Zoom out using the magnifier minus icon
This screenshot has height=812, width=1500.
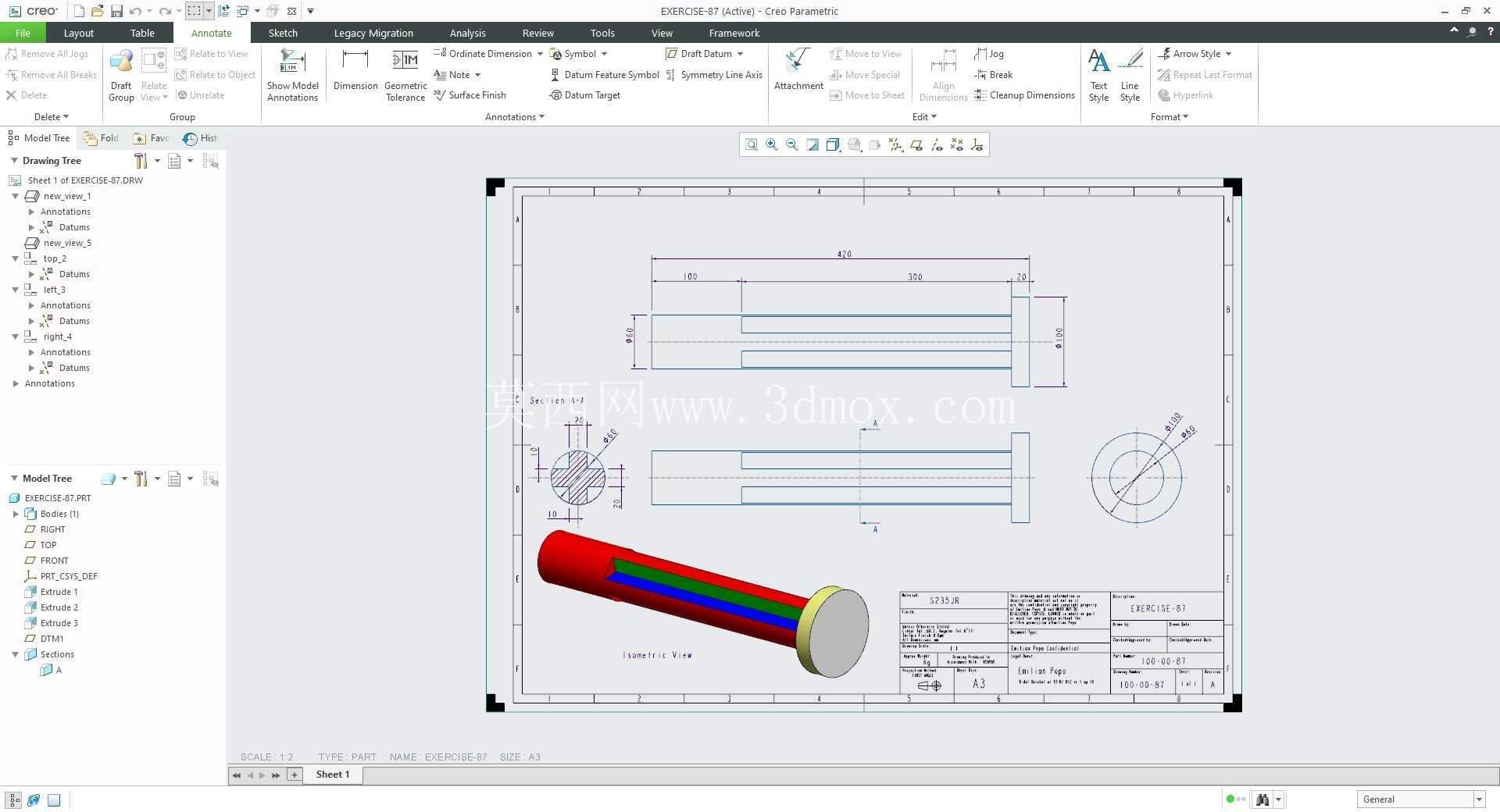[792, 144]
